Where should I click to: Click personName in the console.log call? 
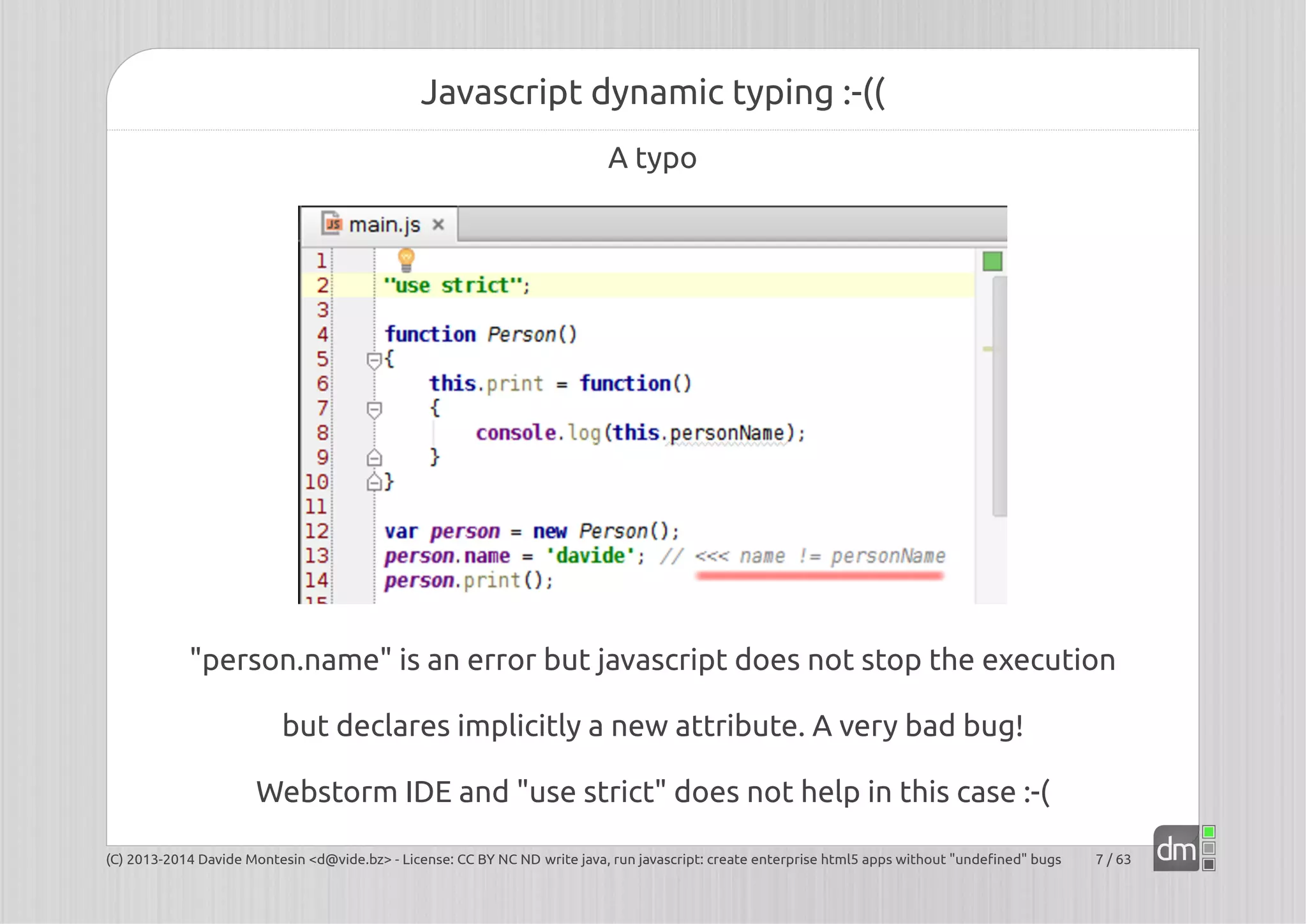coord(727,433)
